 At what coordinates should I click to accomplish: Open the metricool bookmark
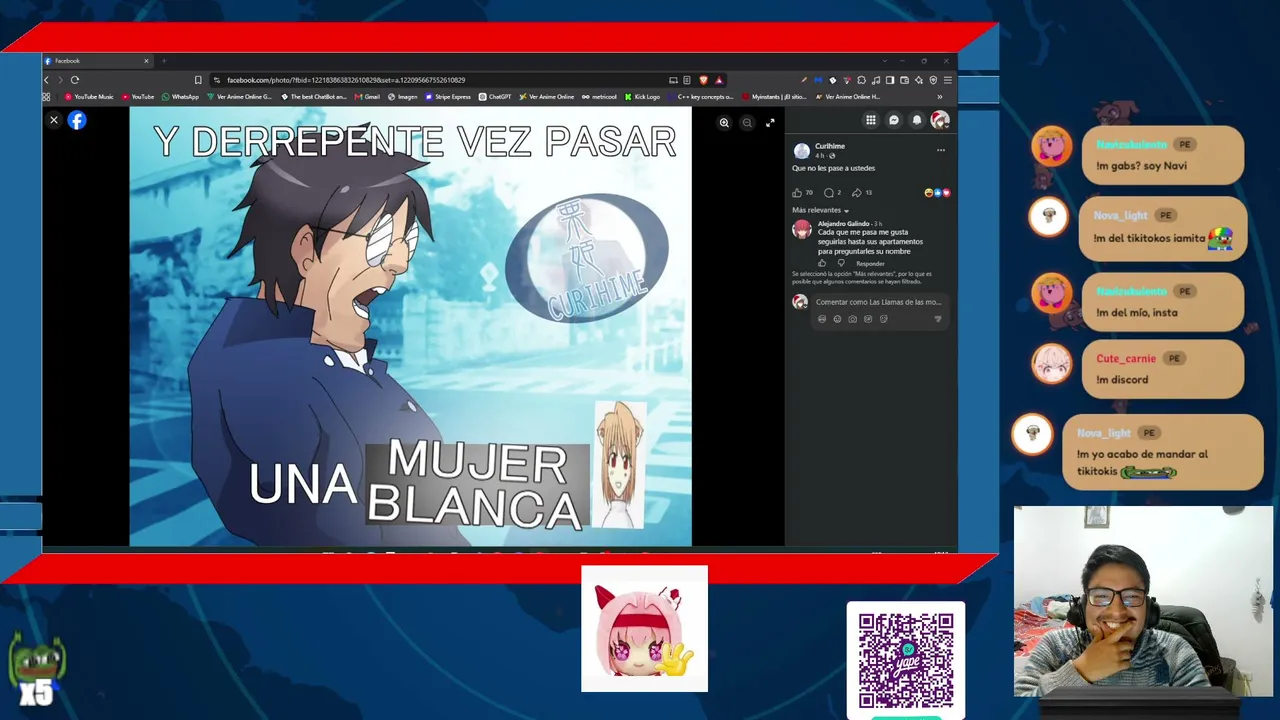tap(600, 97)
